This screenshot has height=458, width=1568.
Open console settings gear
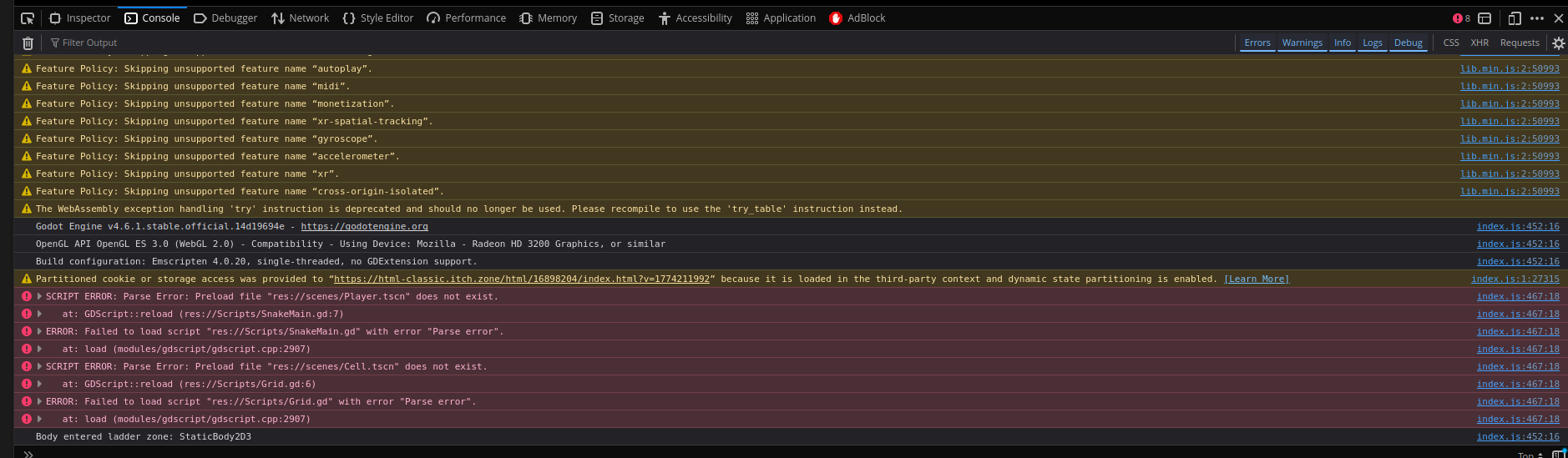1558,43
